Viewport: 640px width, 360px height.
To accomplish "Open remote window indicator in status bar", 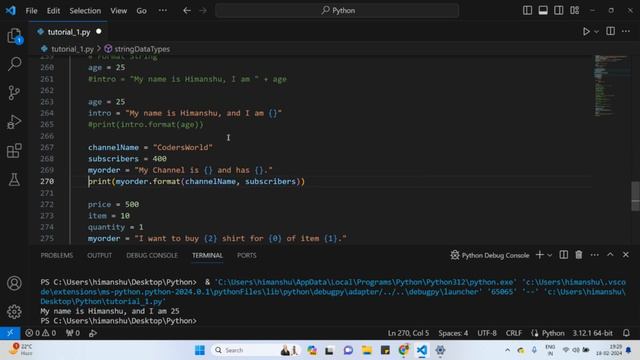I will [x=10, y=333].
